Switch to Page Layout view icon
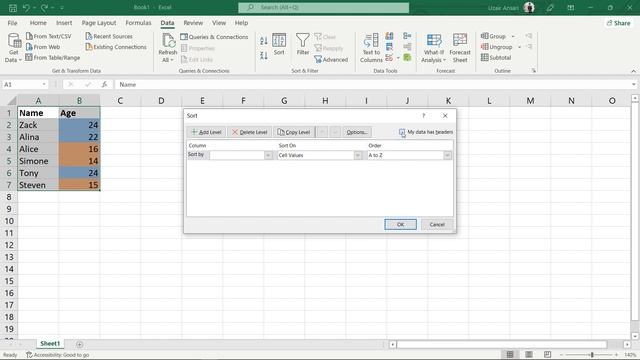640x360 pixels. pyautogui.click(x=529, y=354)
